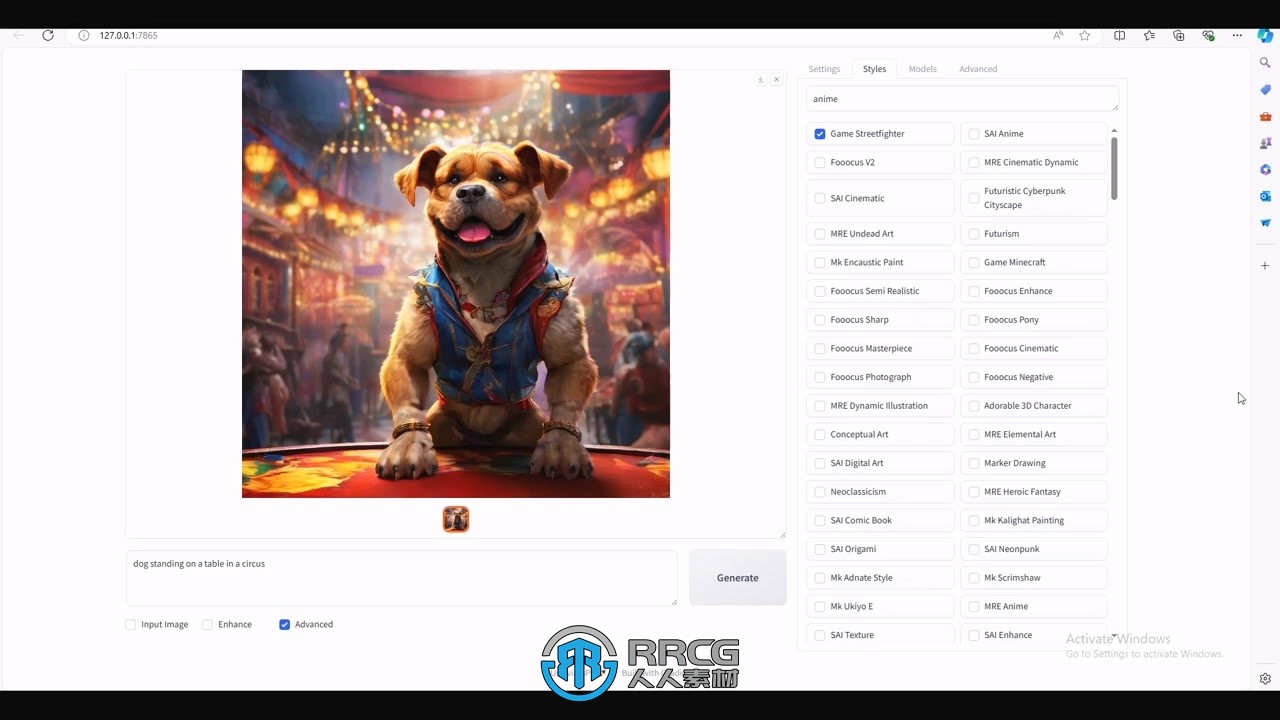The image size is (1280, 720).
Task: Open sidebar Search icon
Action: [x=1265, y=63]
